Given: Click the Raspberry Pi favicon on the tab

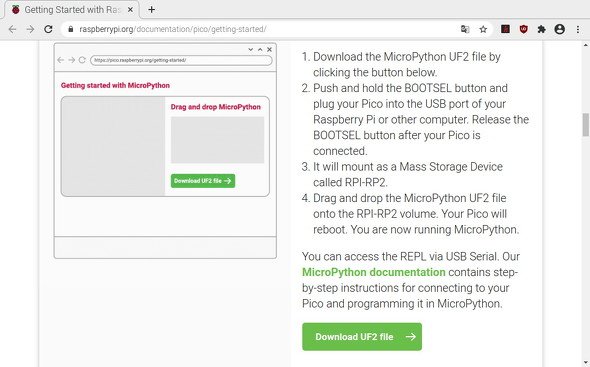Looking at the screenshot, I should click(x=15, y=9).
